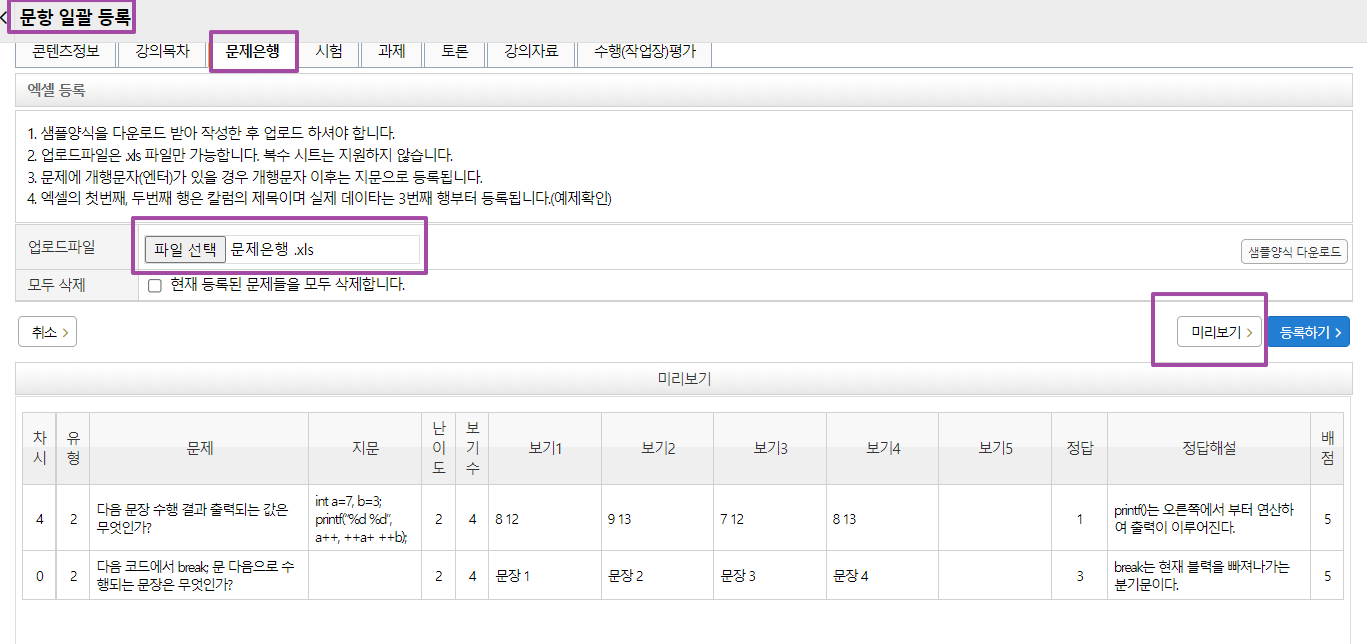1367x644 pixels.
Task: Click the 문제 column header in preview table
Action: 200,449
